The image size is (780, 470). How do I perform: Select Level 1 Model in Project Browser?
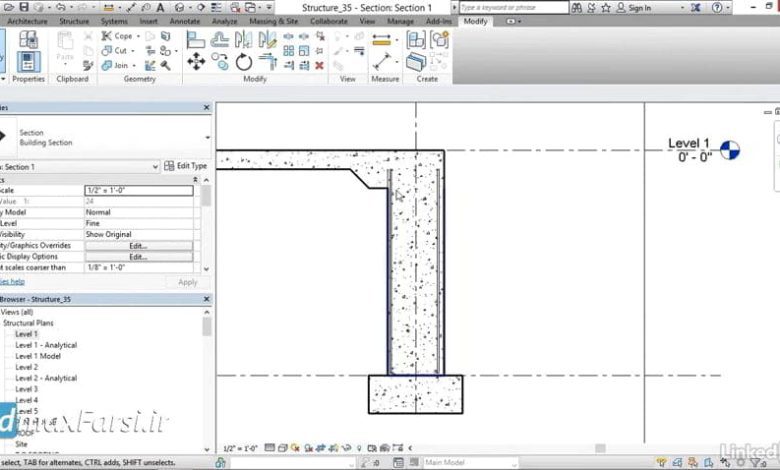click(x=38, y=356)
